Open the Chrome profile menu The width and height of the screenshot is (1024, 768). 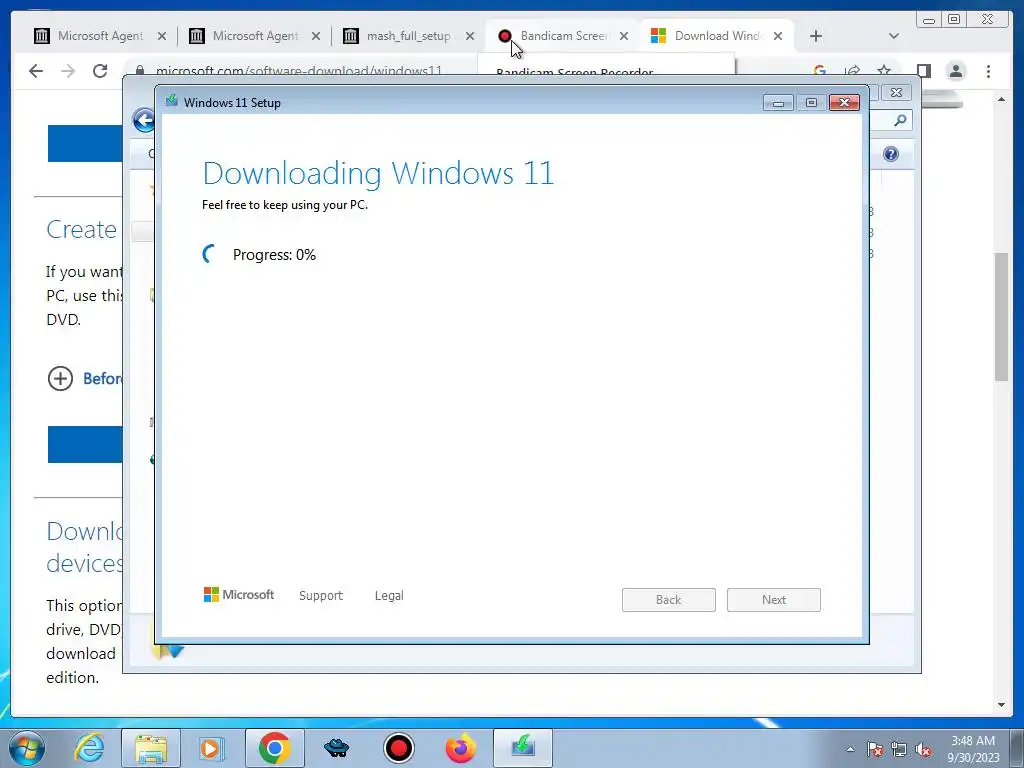[956, 71]
